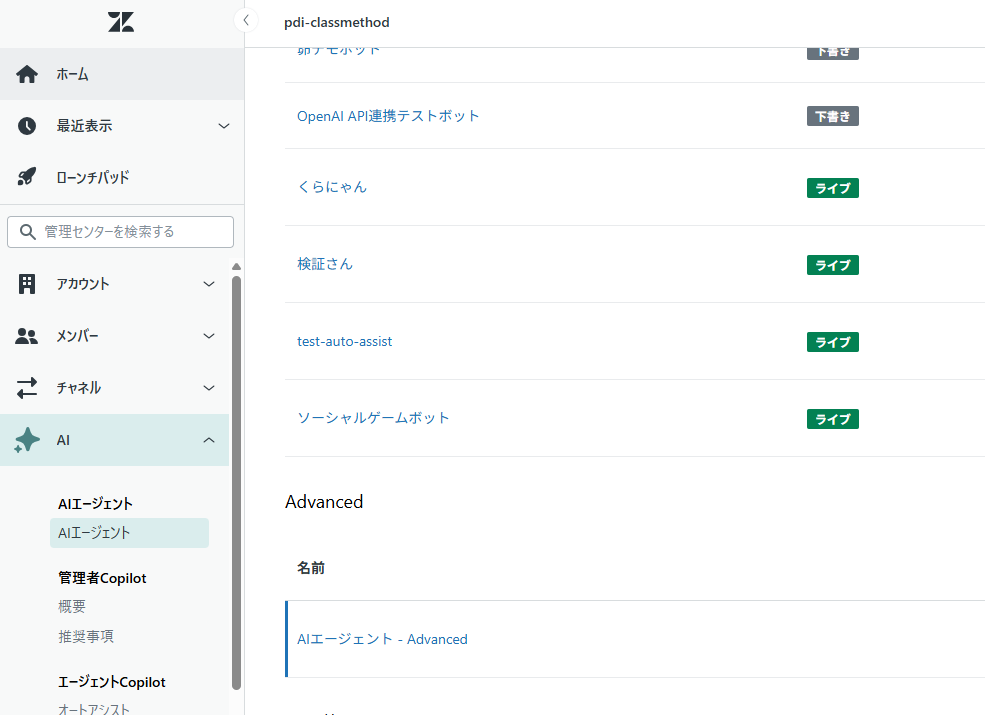Collapse the sidebar with the arrow button
Viewport: 985px width, 715px height.
pyautogui.click(x=245, y=20)
